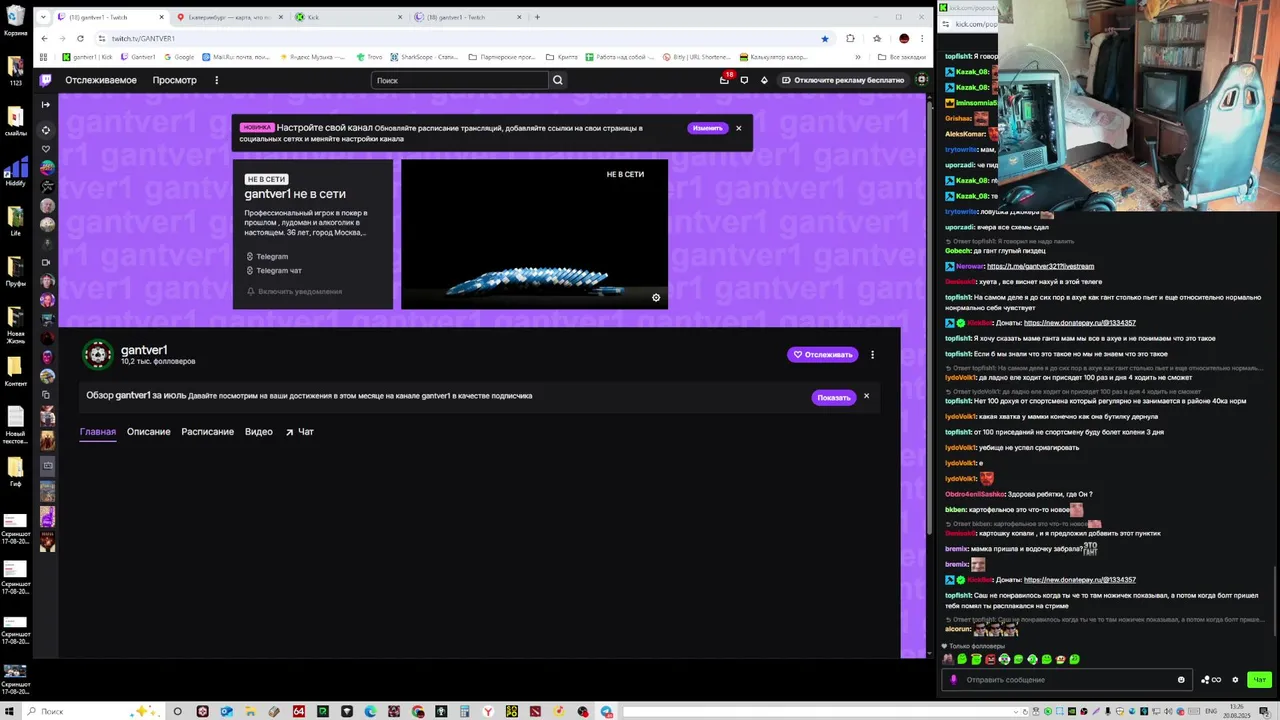Viewport: 1280px width, 720px height.
Task: Open the 'Партнерские прог...' bookmark folder
Action: tap(504, 57)
